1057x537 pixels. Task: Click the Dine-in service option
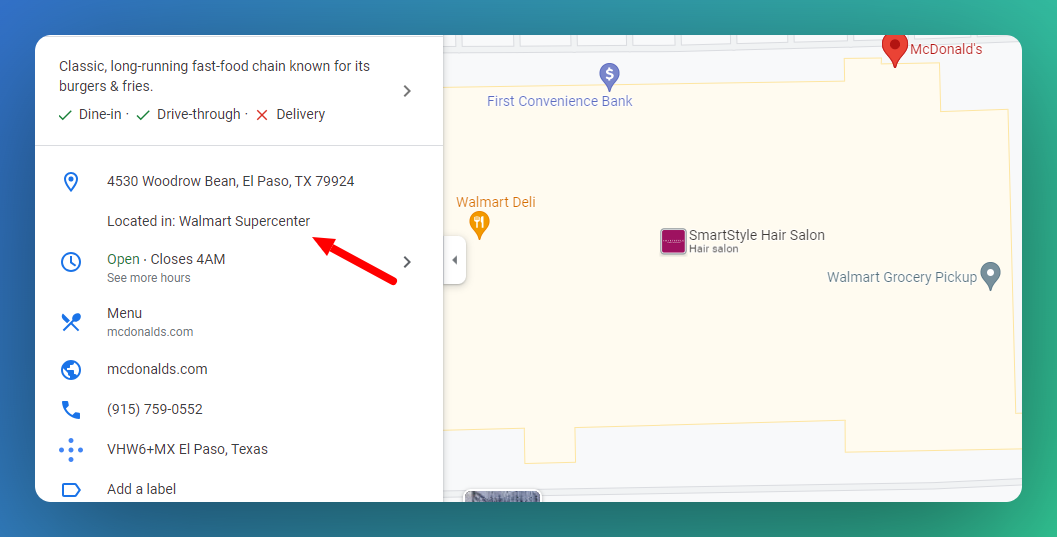(x=90, y=115)
